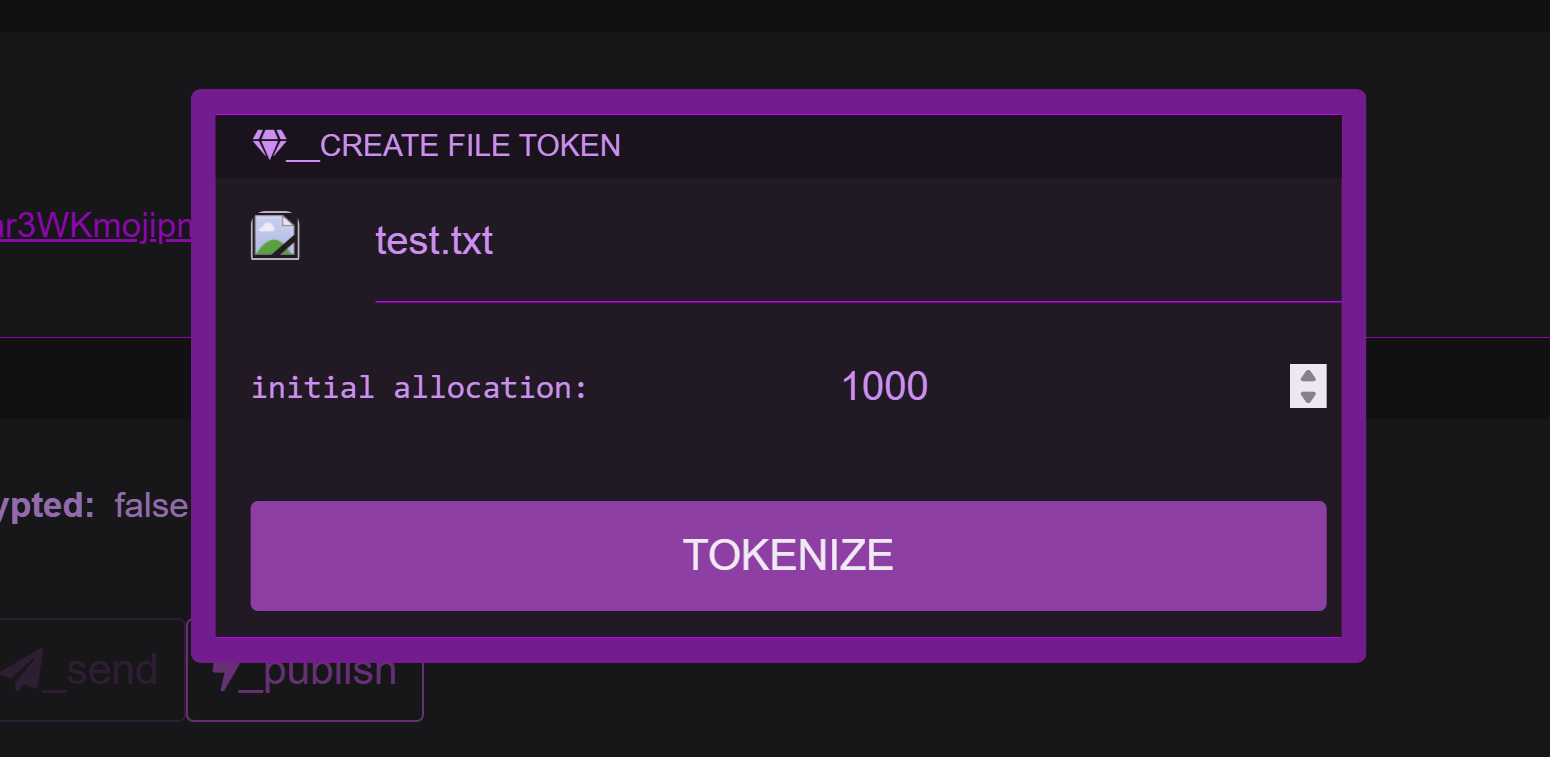The width and height of the screenshot is (1550, 757).
Task: Click the diamond gem icon in dialog header
Action: tap(269, 145)
